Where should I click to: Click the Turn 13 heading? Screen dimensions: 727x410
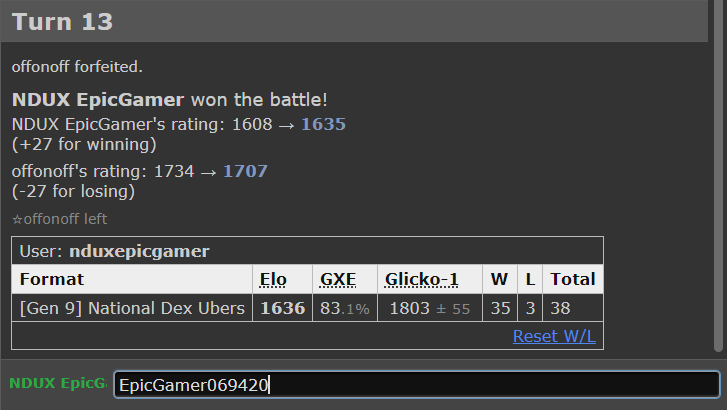click(62, 21)
